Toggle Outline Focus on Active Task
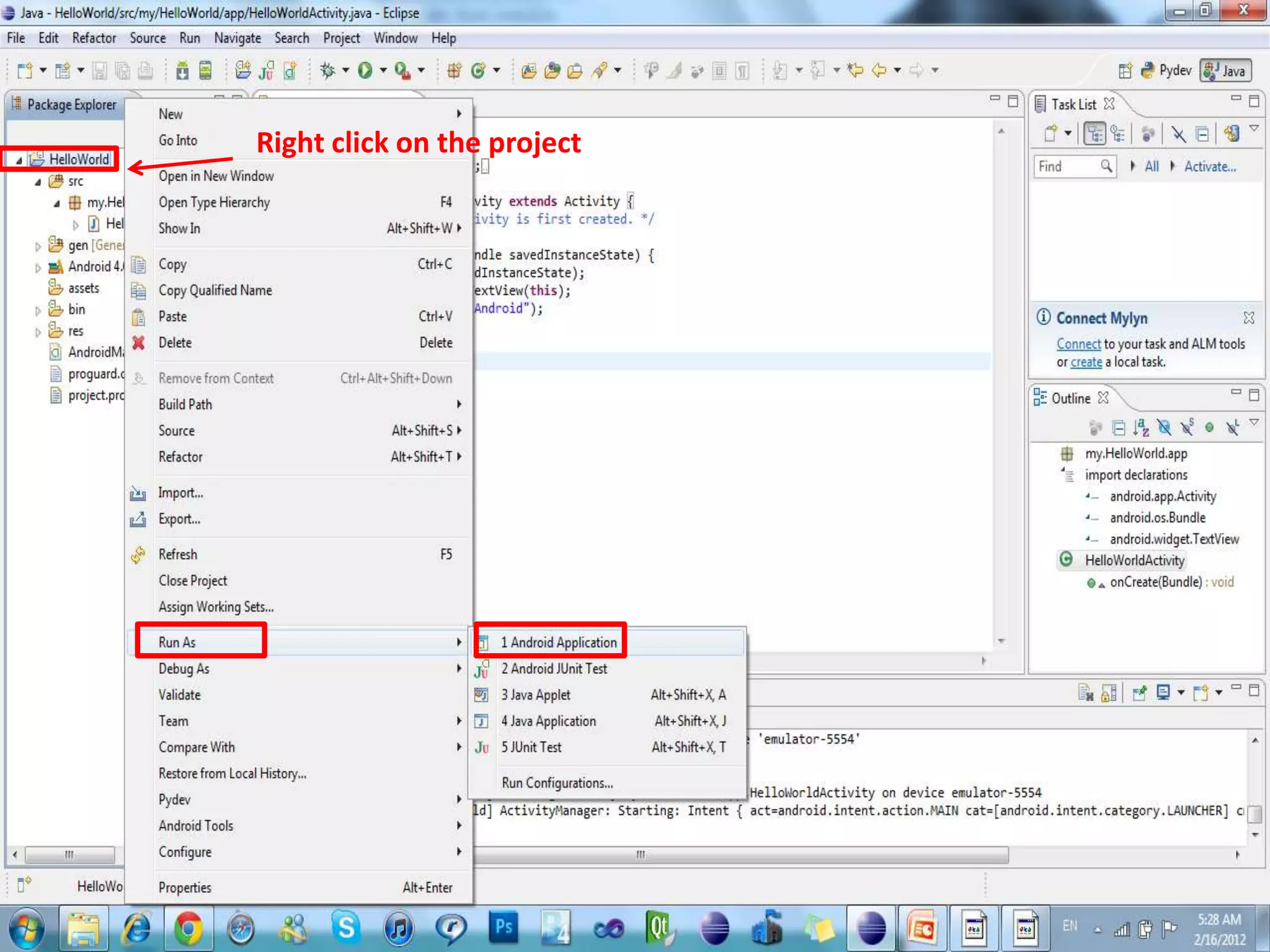 [x=1096, y=427]
